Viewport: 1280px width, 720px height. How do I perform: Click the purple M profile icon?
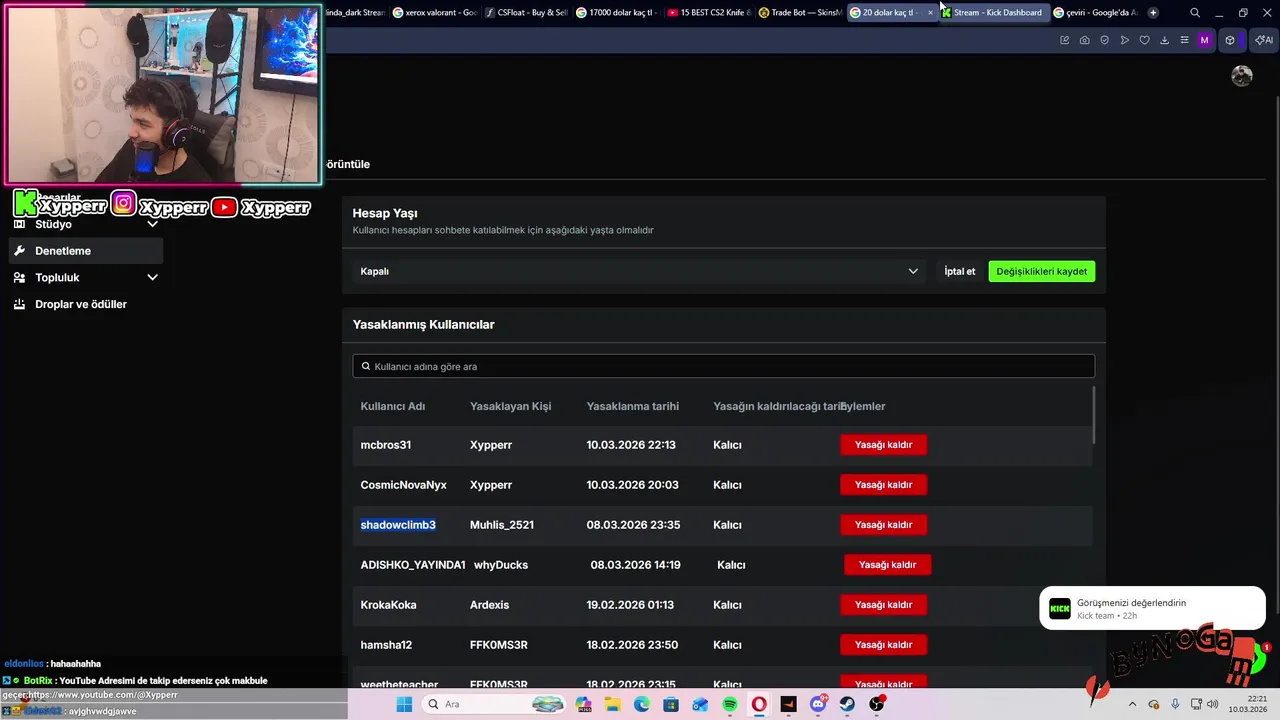coord(1204,40)
